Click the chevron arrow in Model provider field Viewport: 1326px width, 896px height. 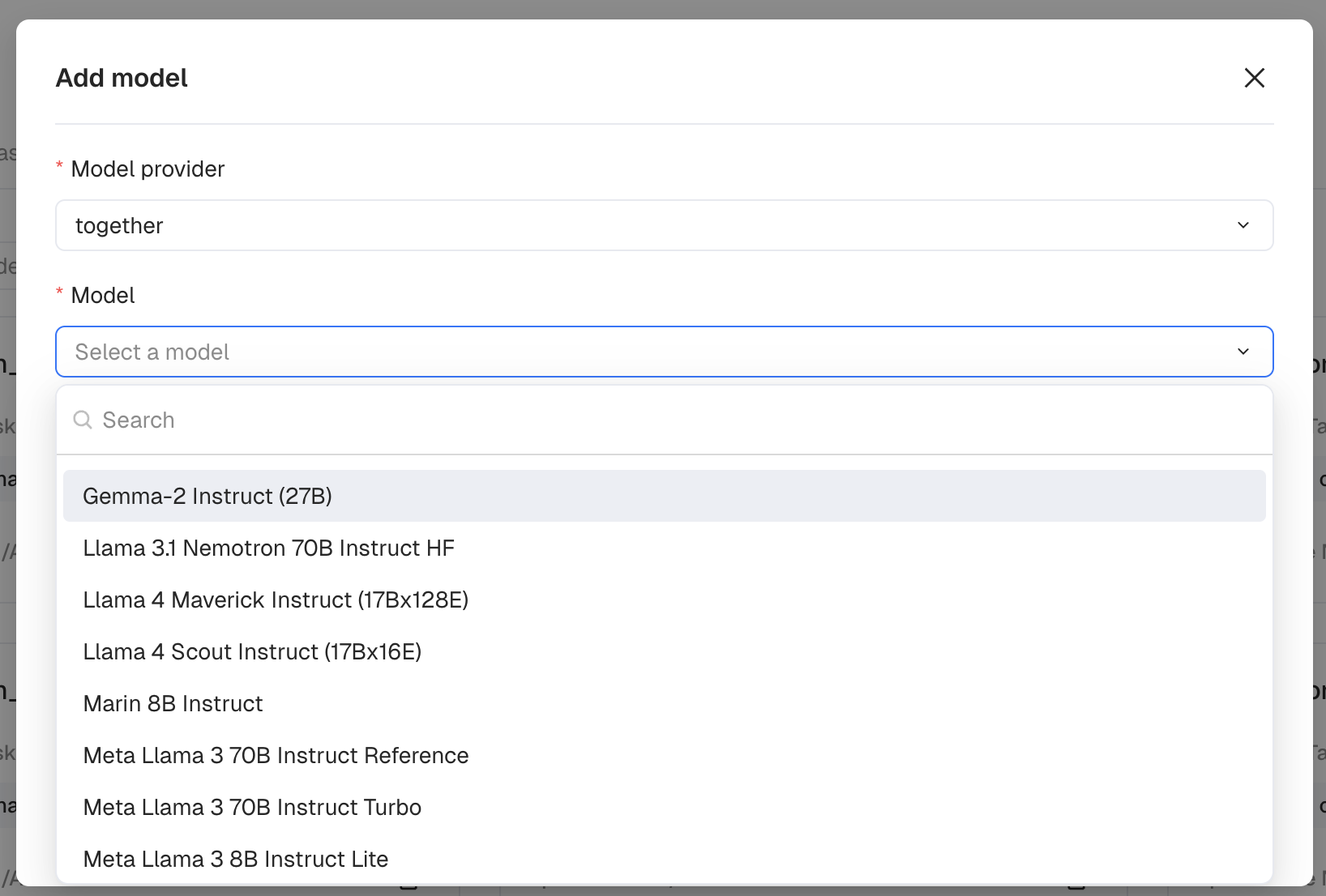click(1243, 225)
